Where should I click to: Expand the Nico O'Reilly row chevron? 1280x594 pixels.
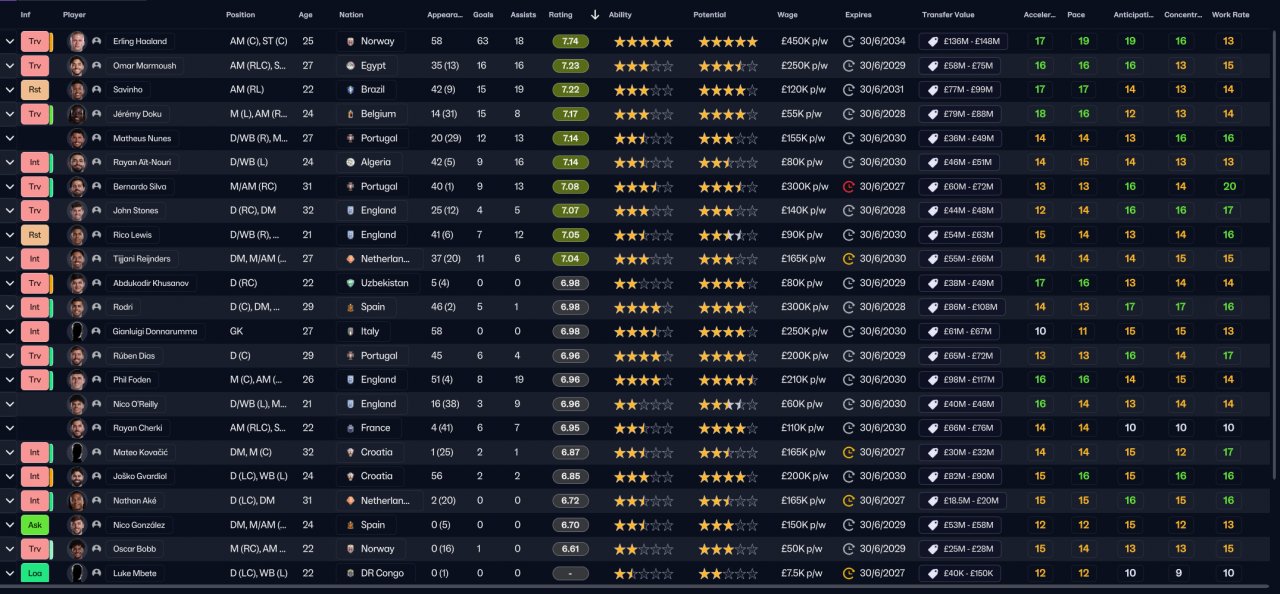(10, 404)
